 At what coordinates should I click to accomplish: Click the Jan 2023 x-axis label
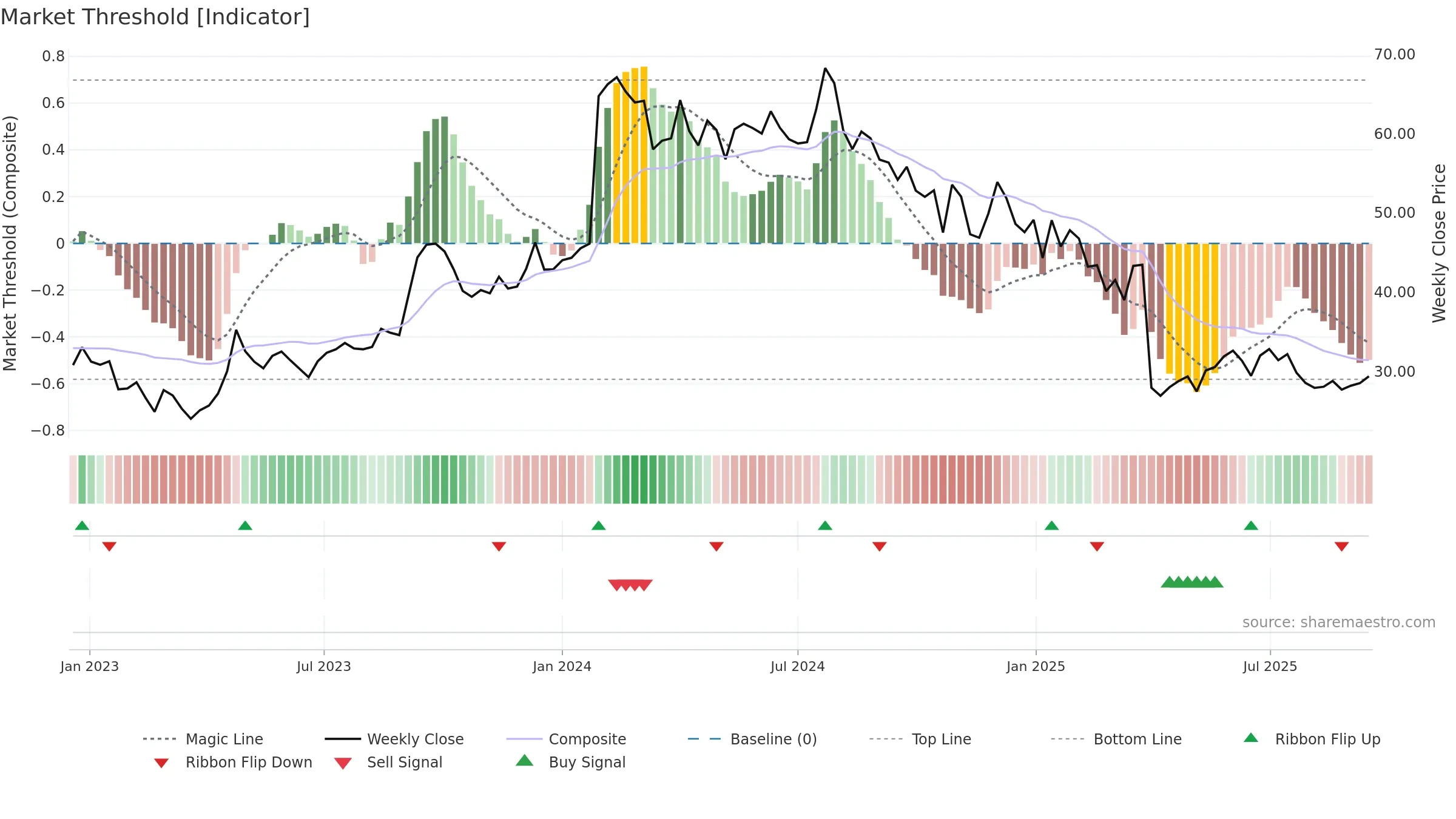pos(90,666)
